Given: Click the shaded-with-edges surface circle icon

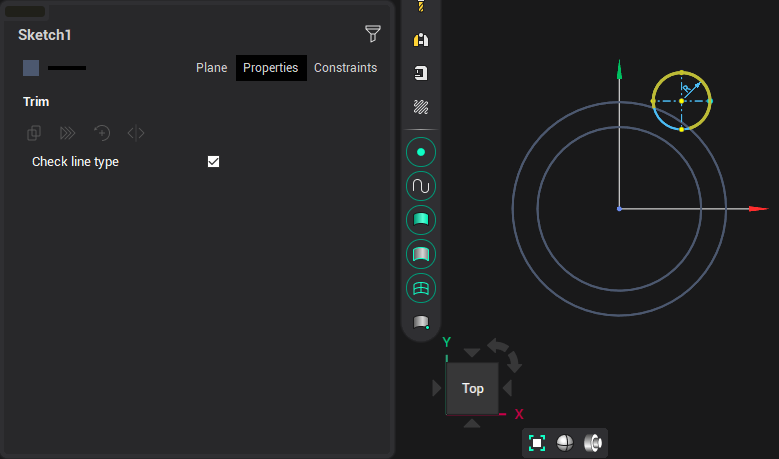Looking at the screenshot, I should [421, 254].
